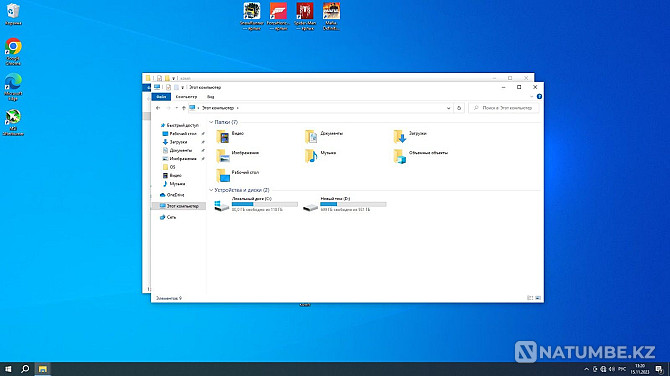670x376 pixels.
Task: Go forward with the navigation arrow
Action: tap(168, 108)
